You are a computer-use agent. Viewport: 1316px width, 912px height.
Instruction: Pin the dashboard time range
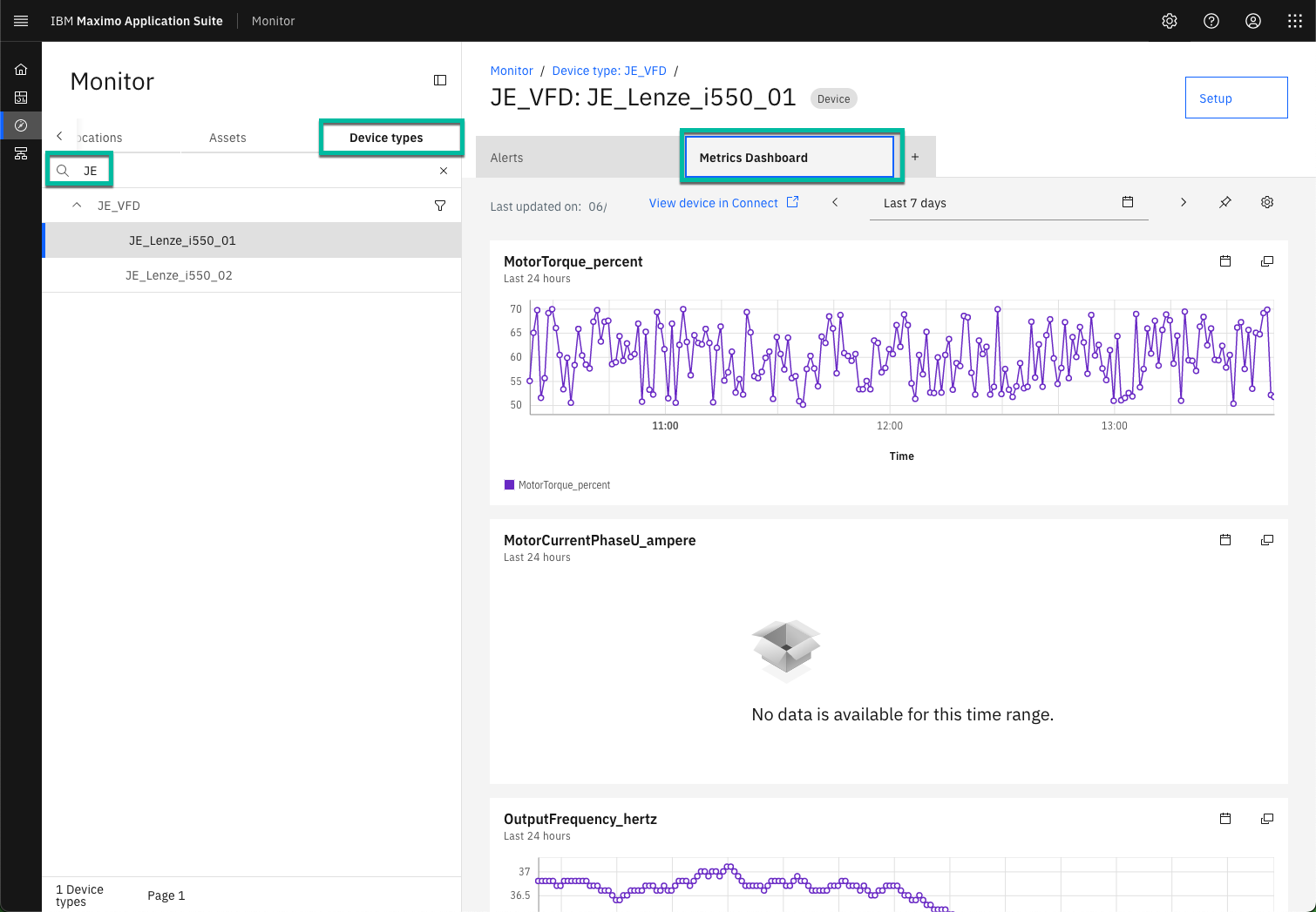(1225, 202)
